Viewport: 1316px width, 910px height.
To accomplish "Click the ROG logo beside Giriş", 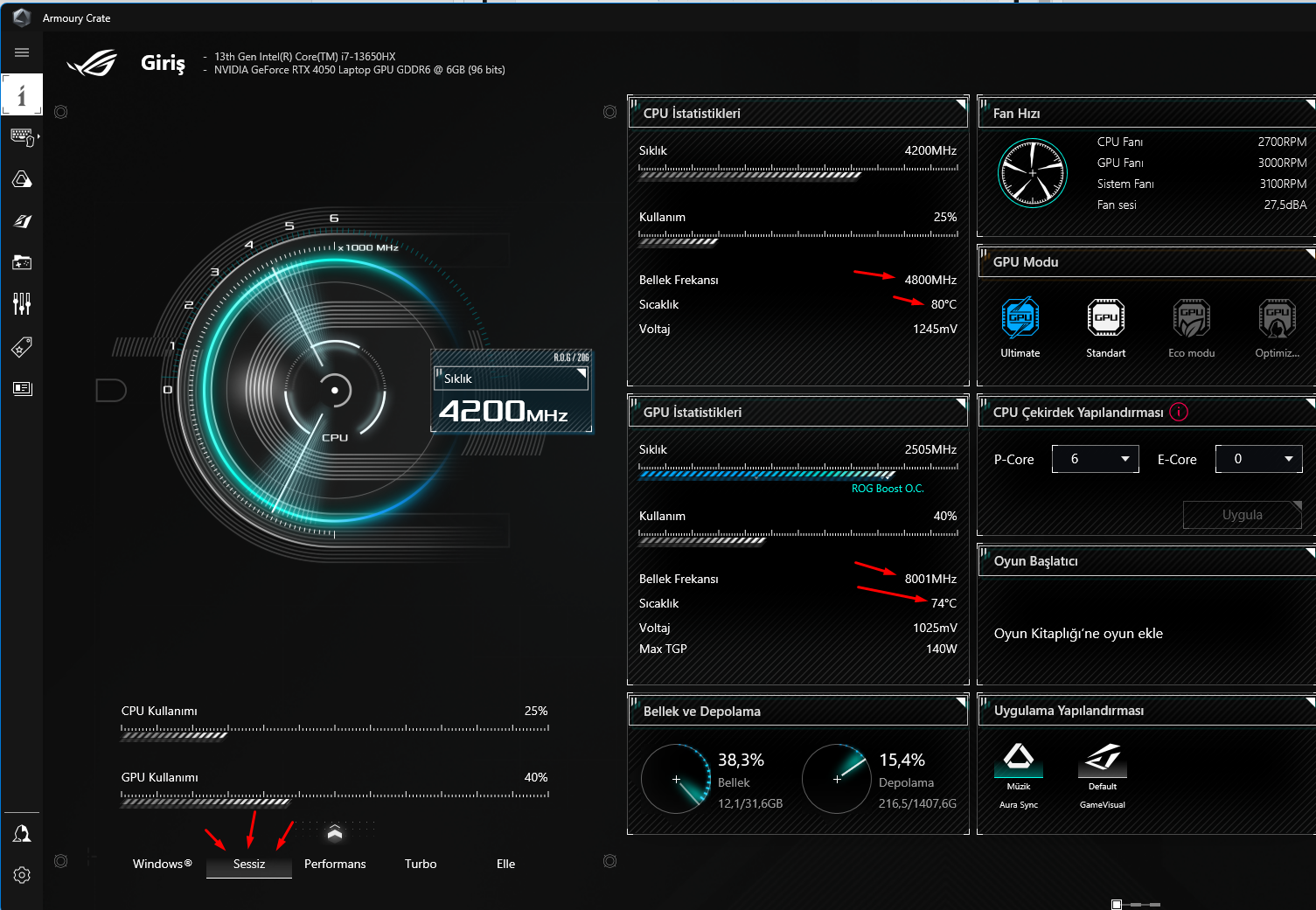I will tap(93, 63).
